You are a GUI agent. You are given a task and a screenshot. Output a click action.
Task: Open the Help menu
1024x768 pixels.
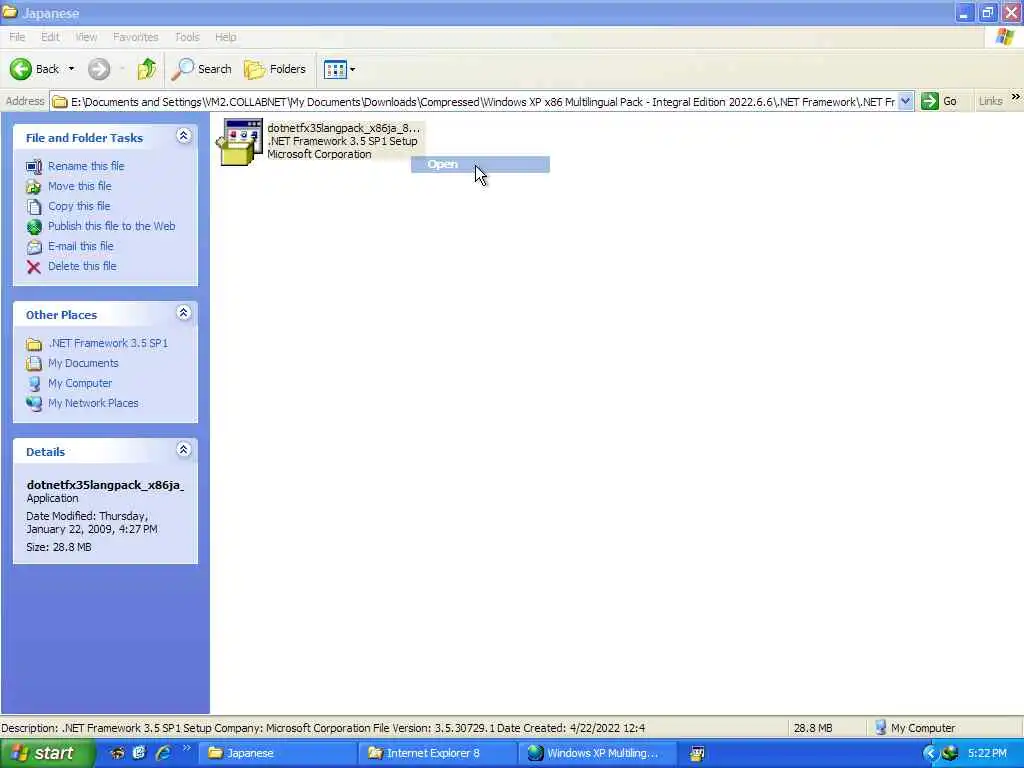pyautogui.click(x=225, y=37)
